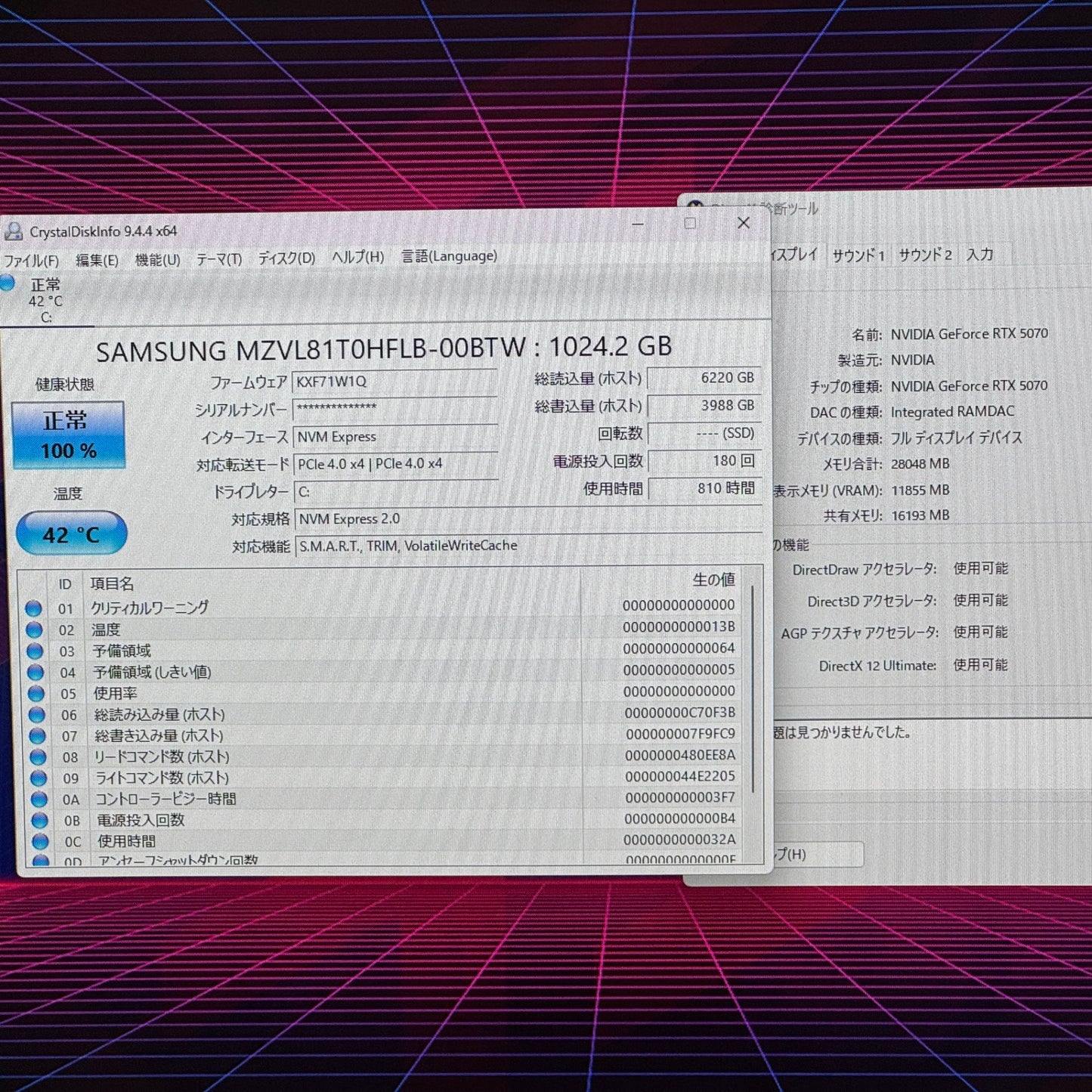This screenshot has height=1092, width=1092.
Task: Click the 項目名 column header
Action: 112,583
